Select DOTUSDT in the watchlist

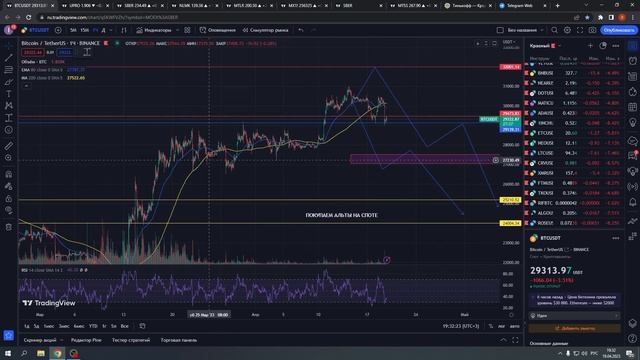coord(574,93)
